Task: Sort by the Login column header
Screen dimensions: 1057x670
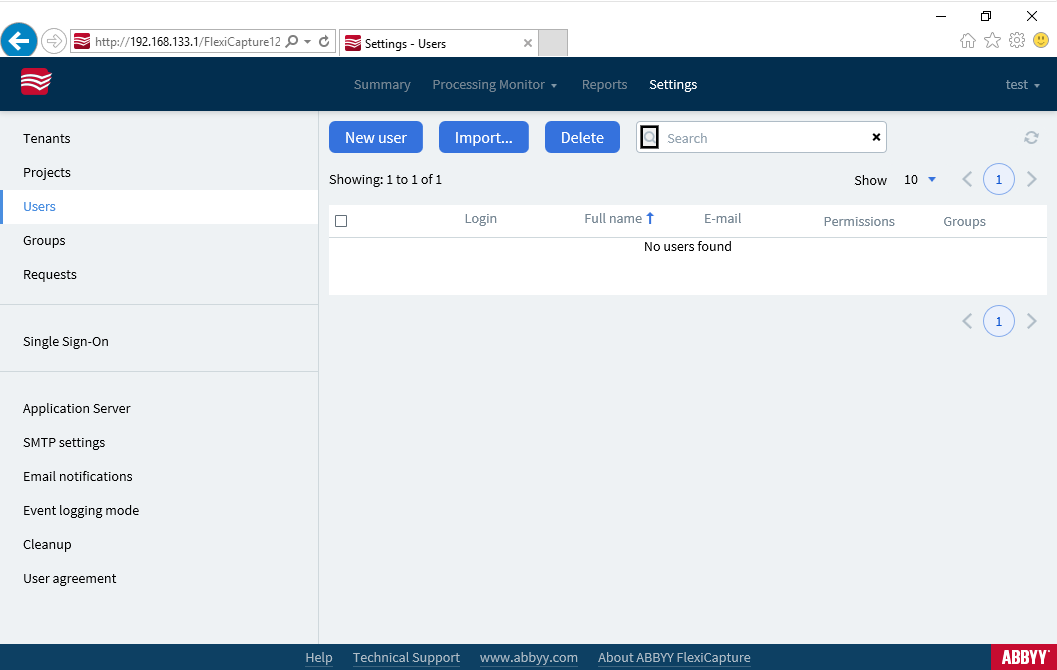Action: click(481, 218)
